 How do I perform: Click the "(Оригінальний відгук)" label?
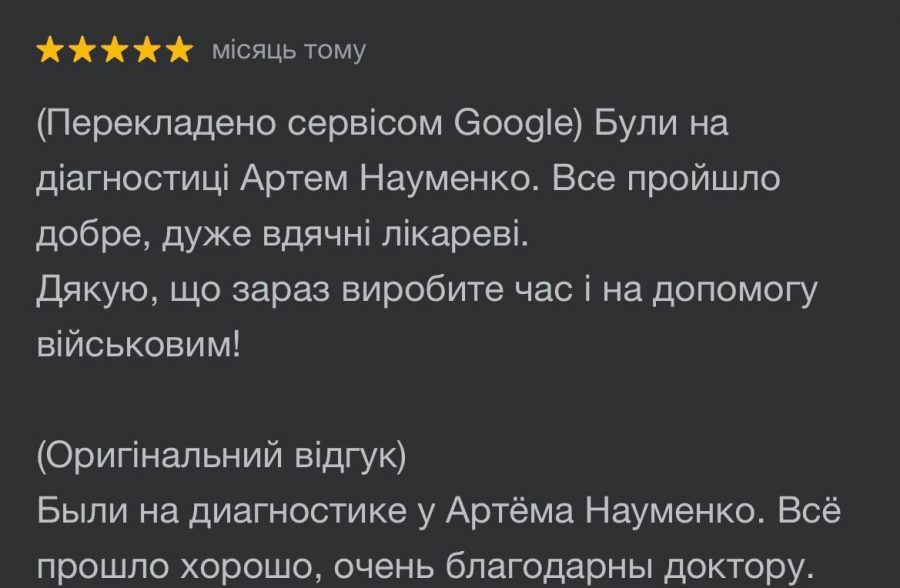[x=221, y=456]
